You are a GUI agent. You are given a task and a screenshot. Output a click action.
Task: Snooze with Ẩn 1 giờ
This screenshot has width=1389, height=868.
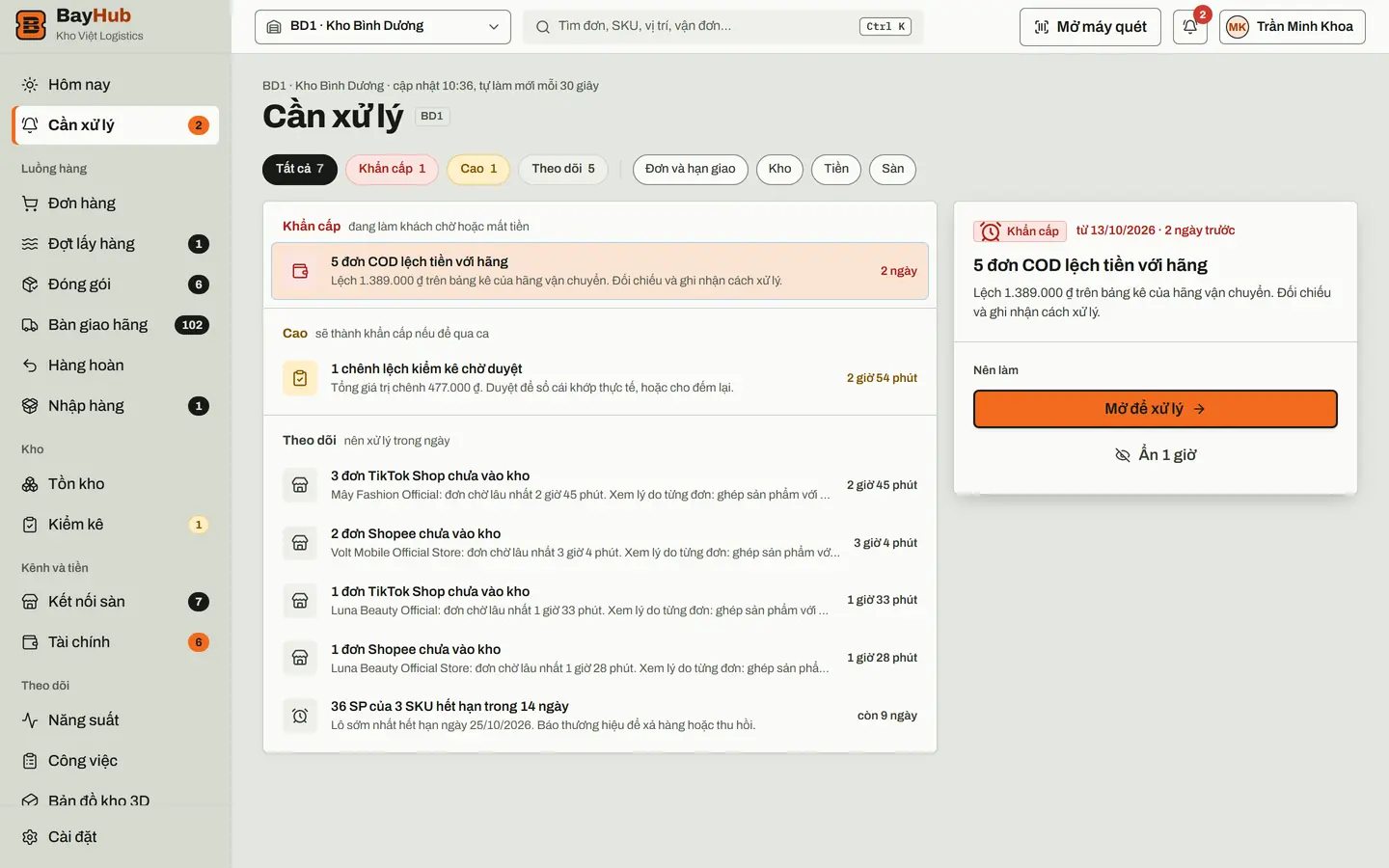tap(1156, 455)
